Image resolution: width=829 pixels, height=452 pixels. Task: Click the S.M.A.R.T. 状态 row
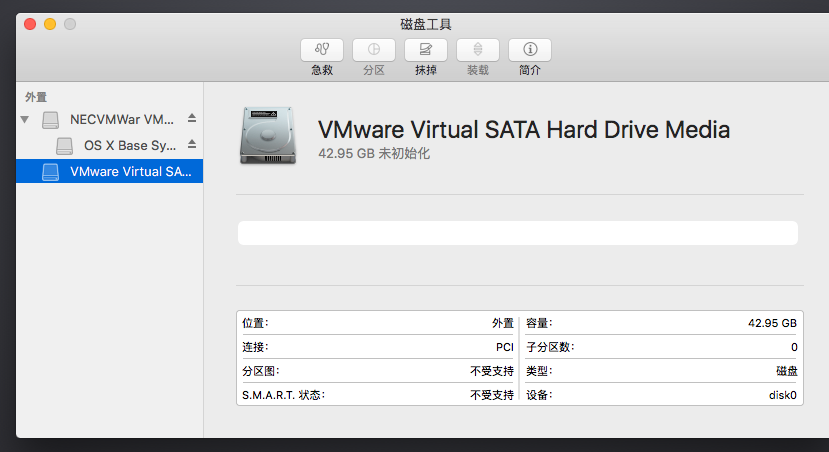[x=377, y=395]
